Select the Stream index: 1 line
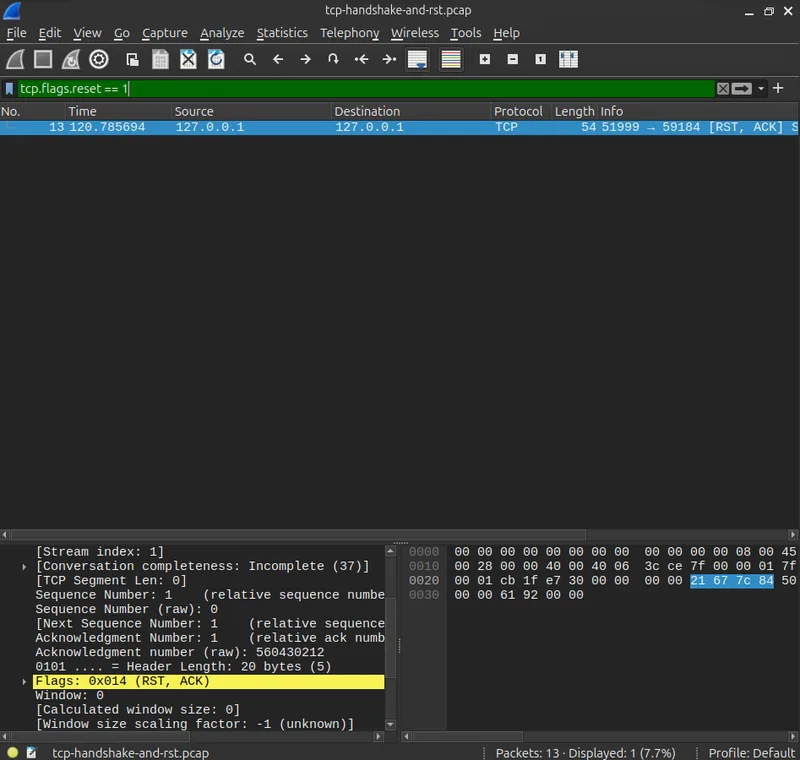800x760 pixels. coord(99,552)
